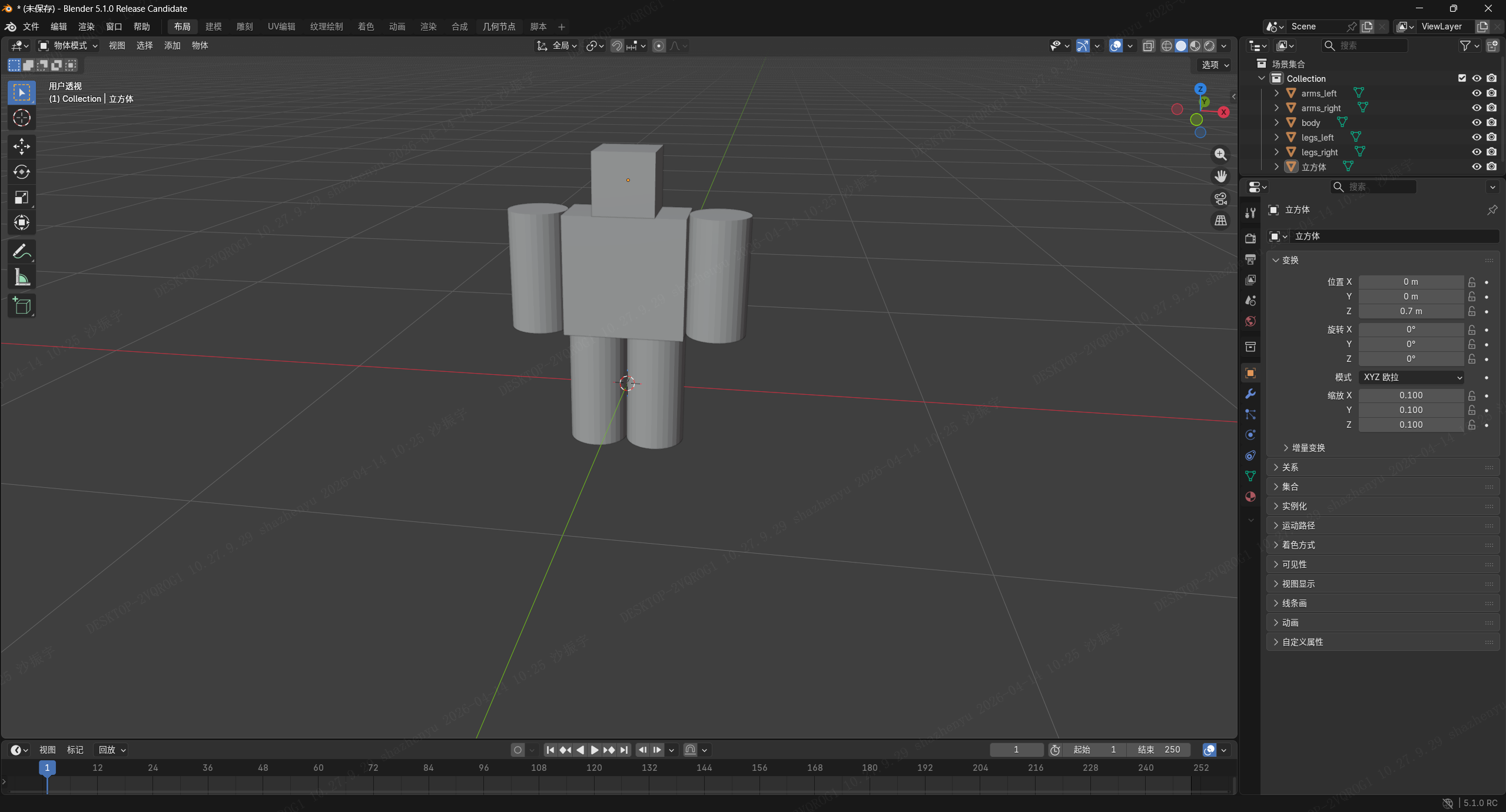The height and width of the screenshot is (812, 1506).
Task: Toggle camera view in viewport
Action: [1220, 199]
